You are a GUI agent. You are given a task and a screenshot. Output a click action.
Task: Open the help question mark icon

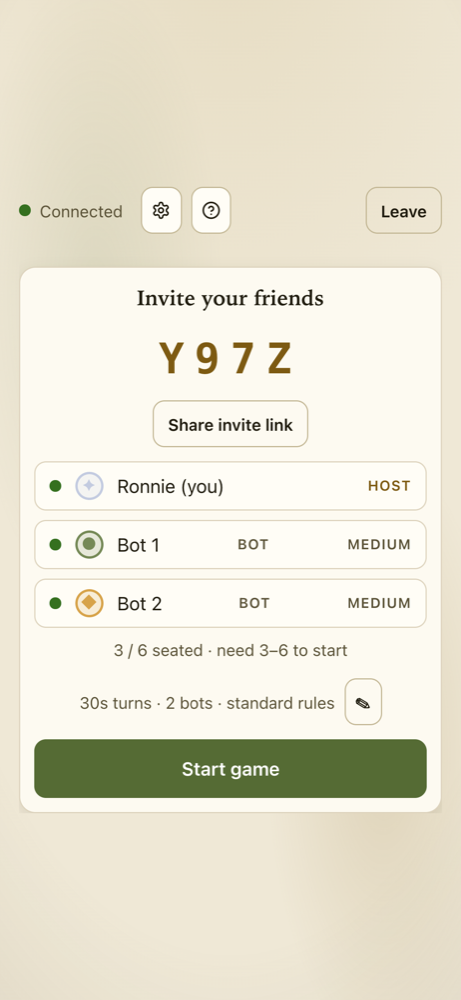point(211,210)
